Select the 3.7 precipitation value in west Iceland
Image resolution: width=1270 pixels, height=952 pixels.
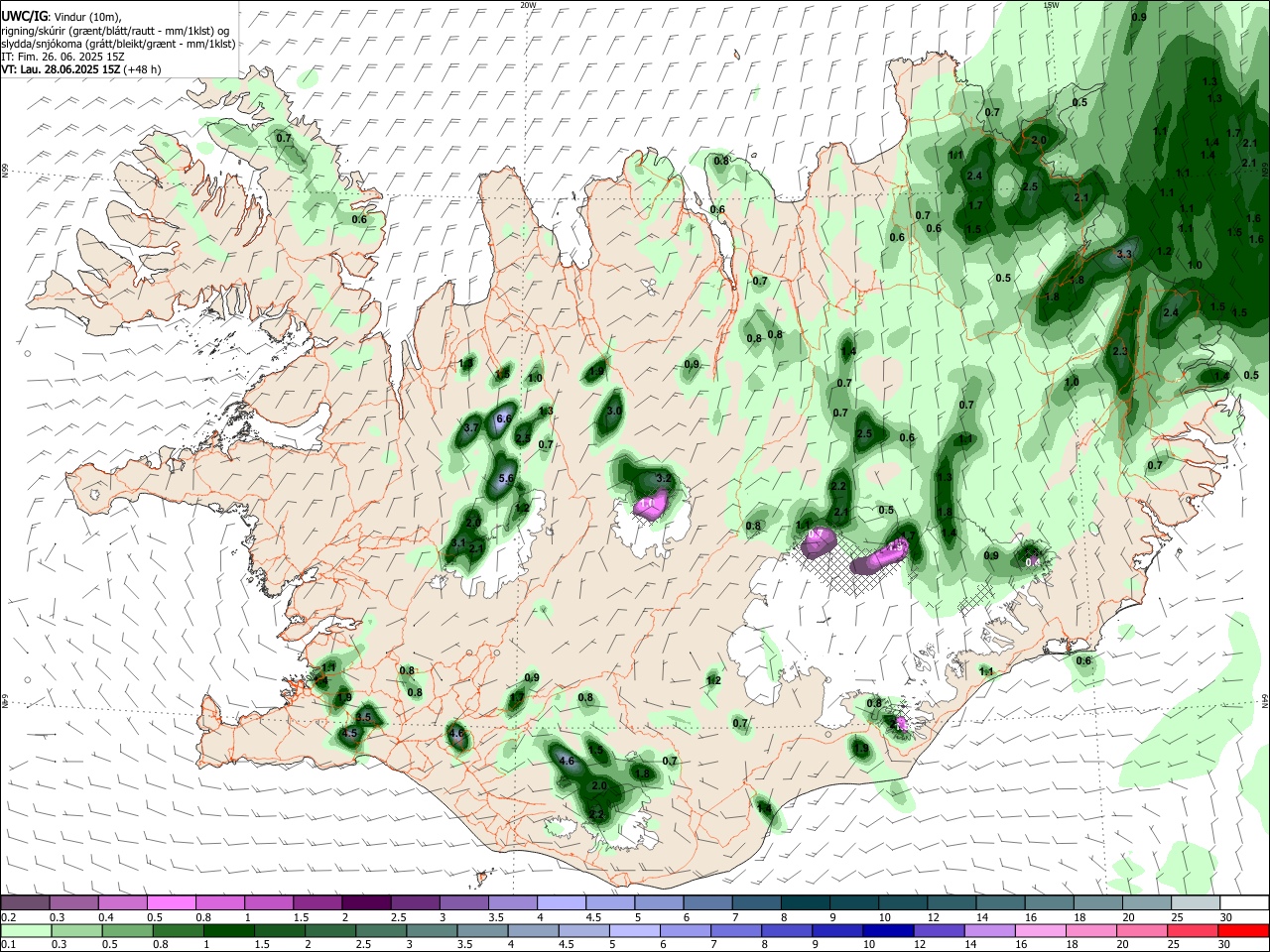click(471, 427)
